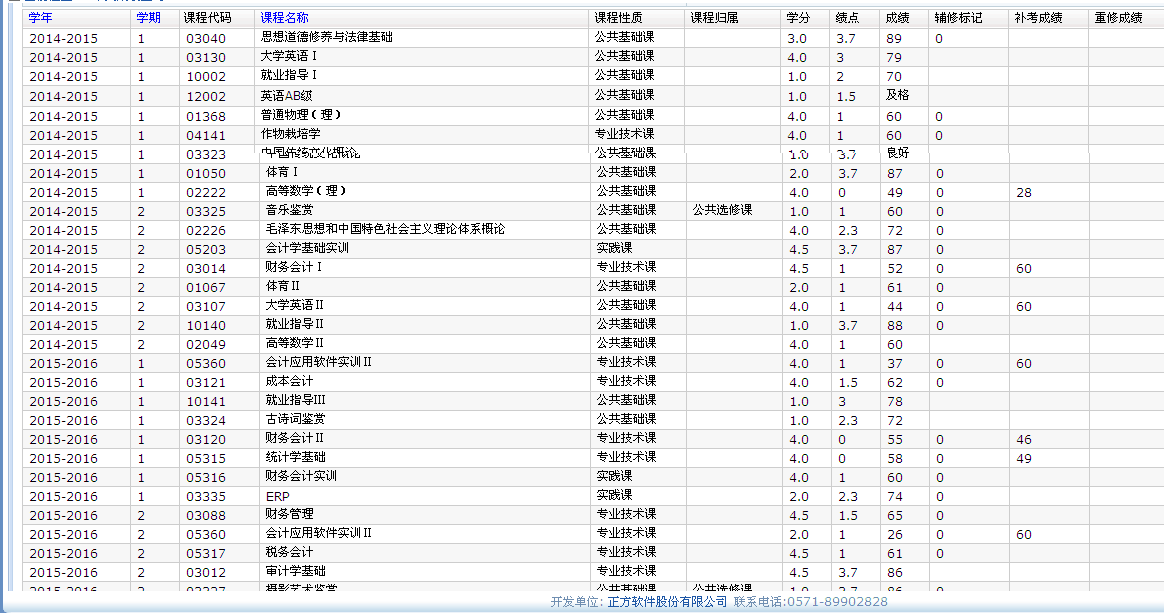
Task: Select the course name 英语AB级
Action: [287, 96]
